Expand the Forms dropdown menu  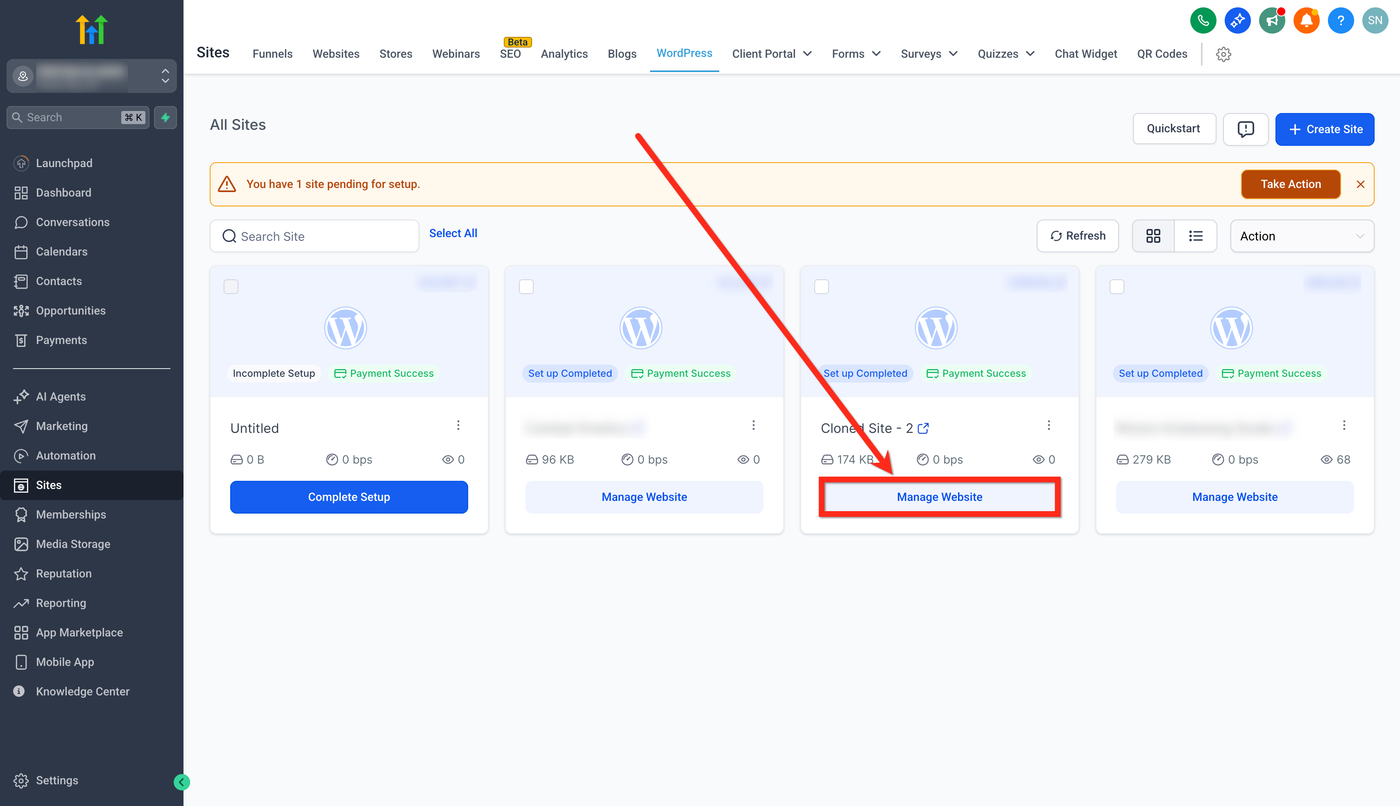[857, 54]
